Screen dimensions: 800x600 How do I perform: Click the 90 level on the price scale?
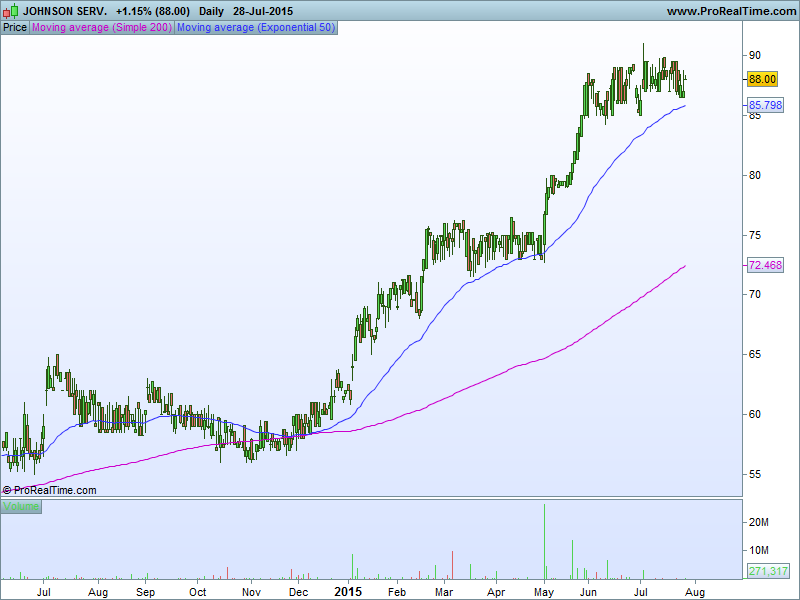coord(755,55)
